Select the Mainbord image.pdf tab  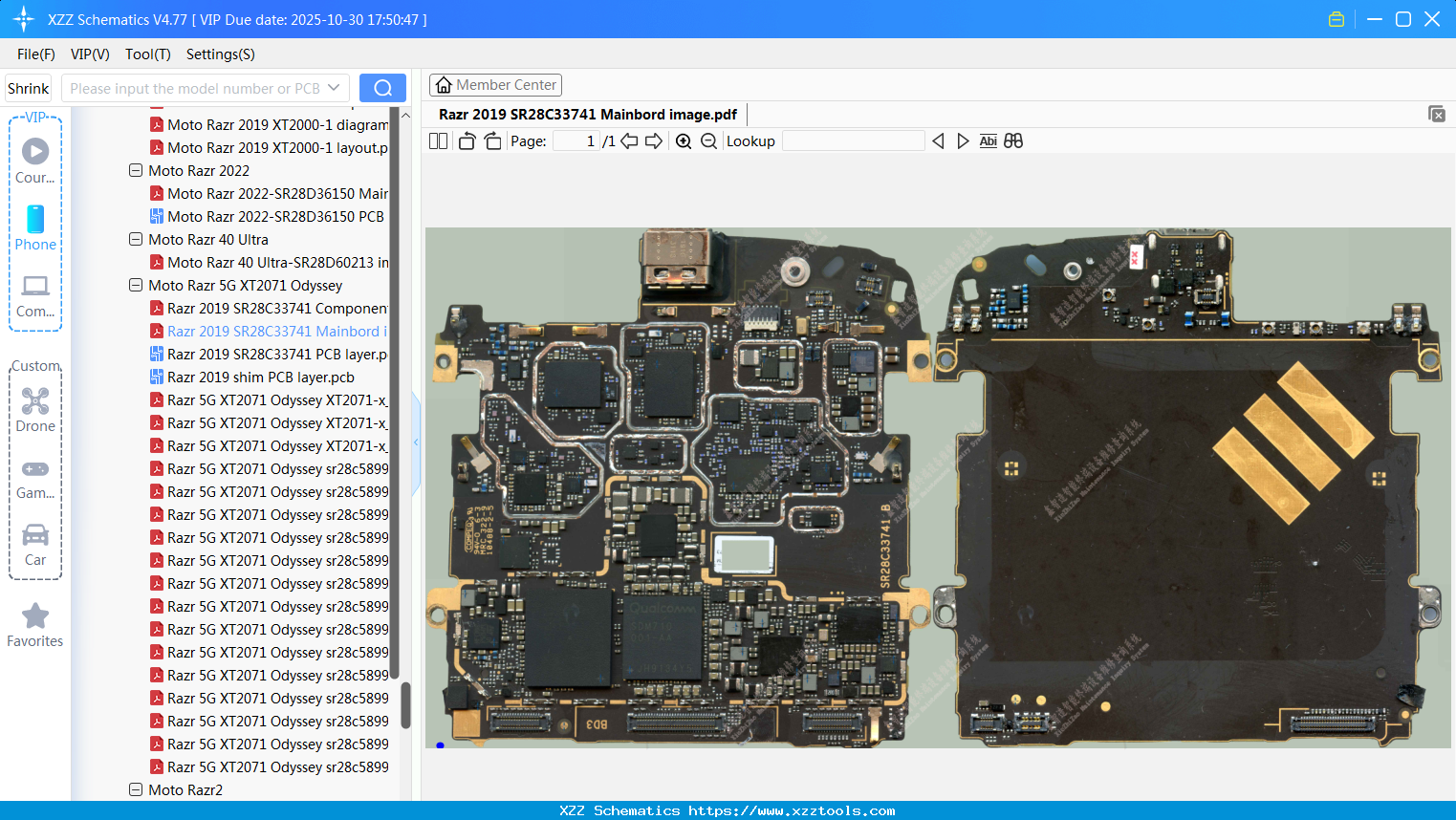(586, 114)
